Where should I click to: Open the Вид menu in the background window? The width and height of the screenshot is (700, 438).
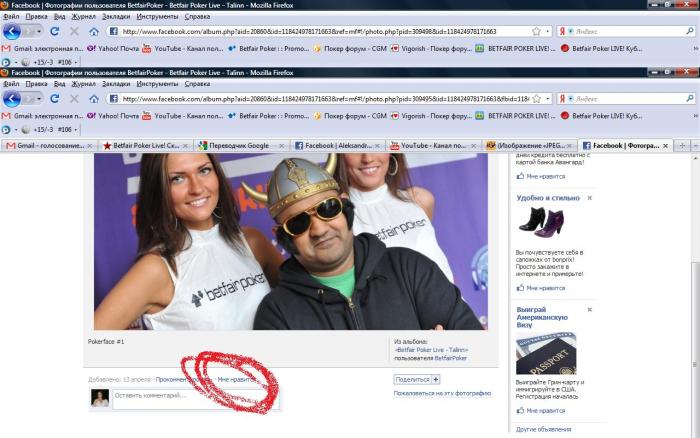click(x=59, y=17)
